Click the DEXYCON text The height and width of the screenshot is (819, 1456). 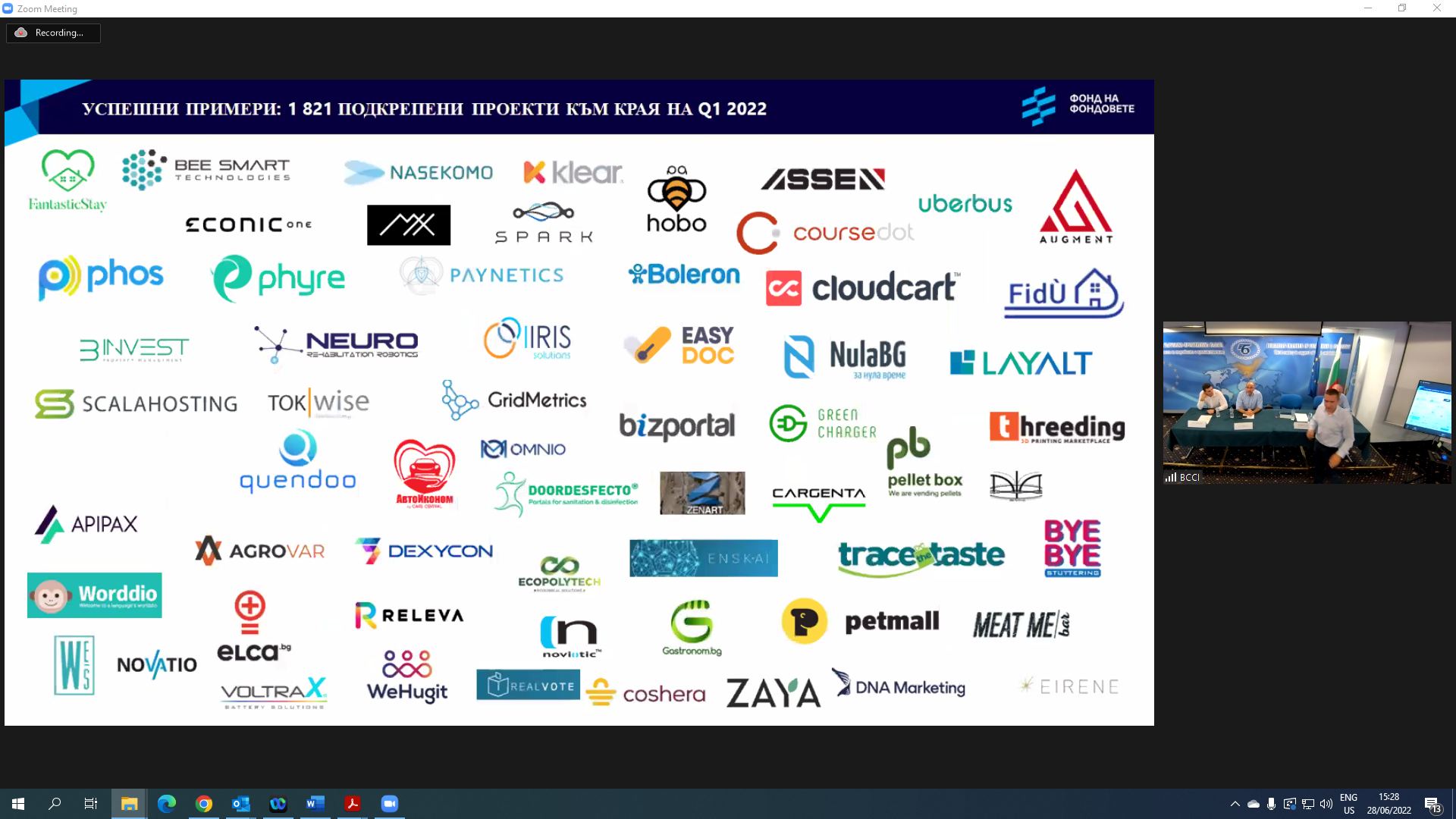(x=440, y=551)
